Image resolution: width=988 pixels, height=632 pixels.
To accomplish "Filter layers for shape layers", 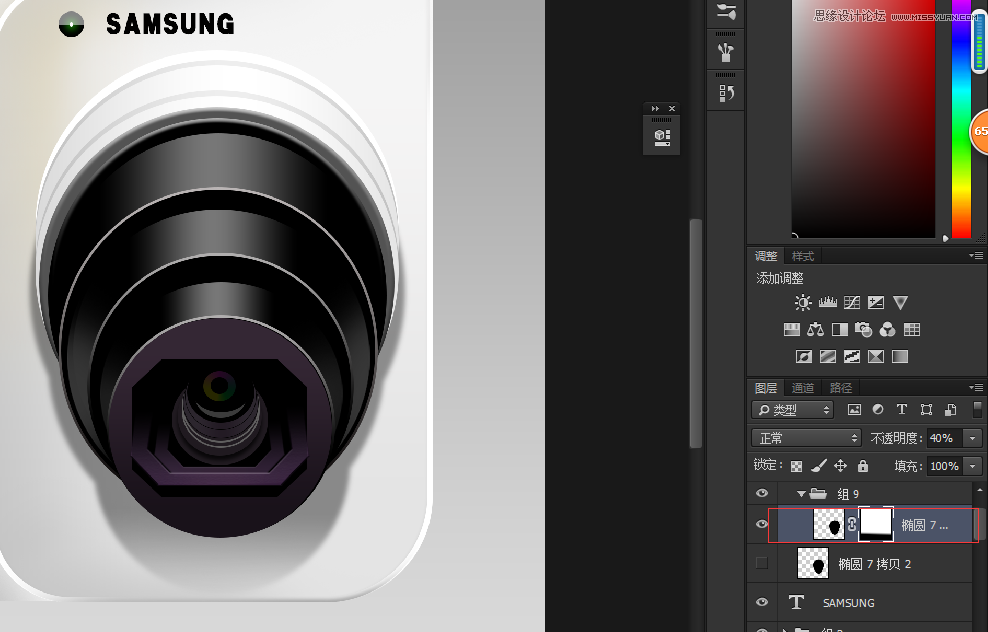I will (926, 410).
